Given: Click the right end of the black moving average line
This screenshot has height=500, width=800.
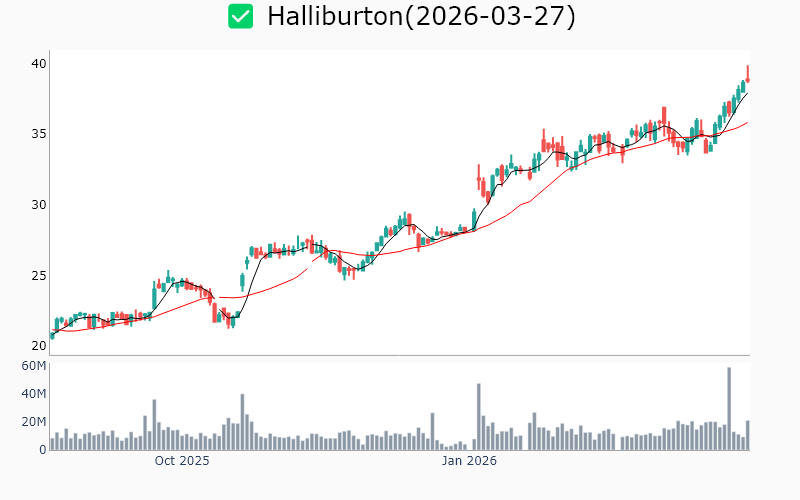Looking at the screenshot, I should click(x=747, y=93).
